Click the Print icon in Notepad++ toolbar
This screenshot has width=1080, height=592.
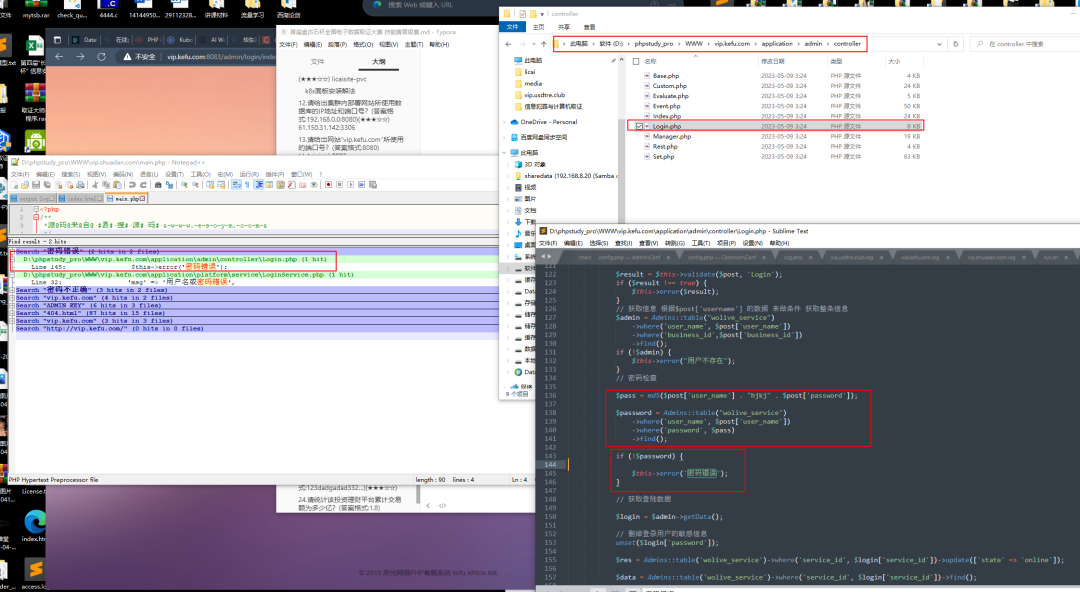point(81,185)
